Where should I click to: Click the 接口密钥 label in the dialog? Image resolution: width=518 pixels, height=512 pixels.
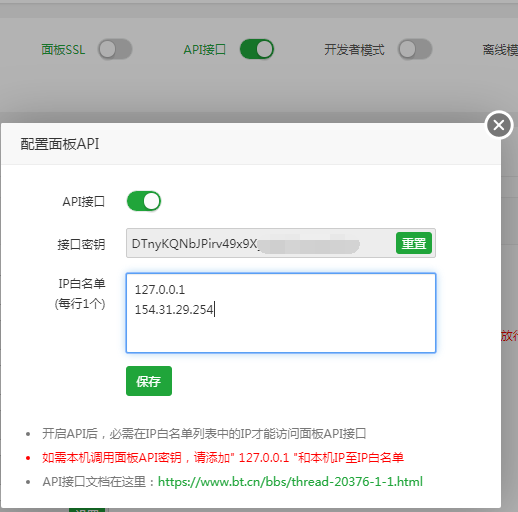tap(81, 244)
